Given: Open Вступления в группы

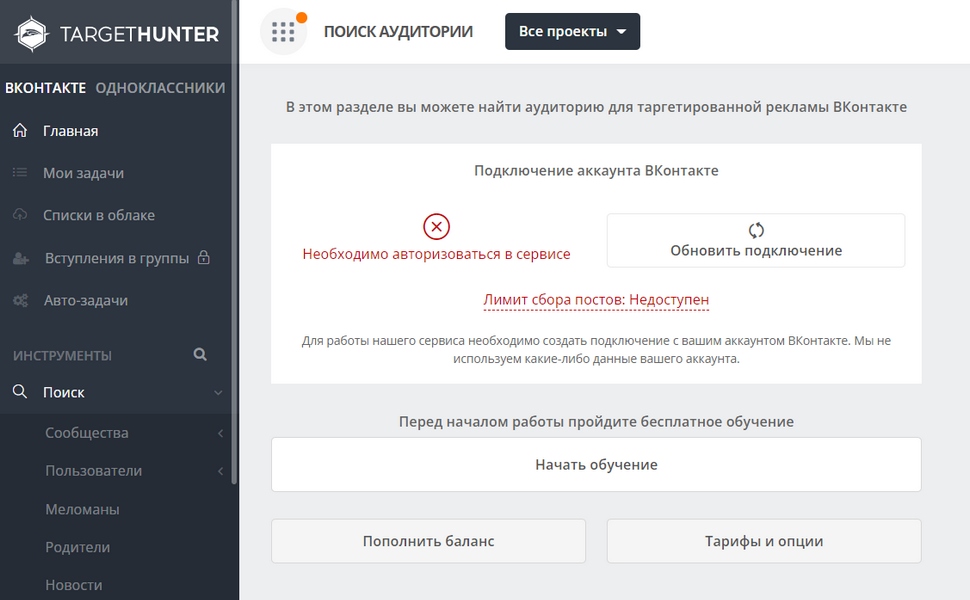Looking at the screenshot, I should click(x=116, y=258).
